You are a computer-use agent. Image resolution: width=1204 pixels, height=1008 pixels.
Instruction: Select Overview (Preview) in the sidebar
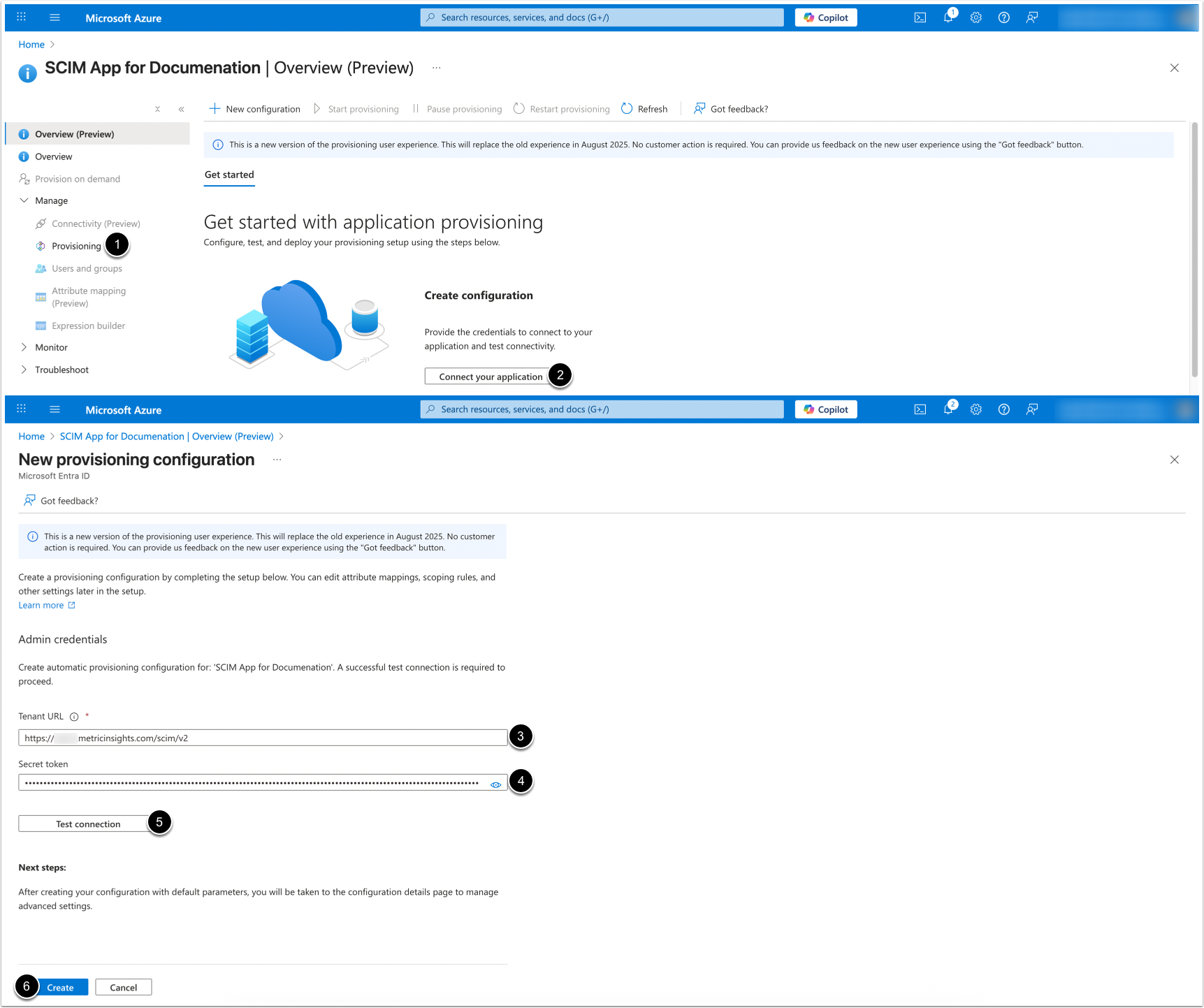[x=97, y=134]
